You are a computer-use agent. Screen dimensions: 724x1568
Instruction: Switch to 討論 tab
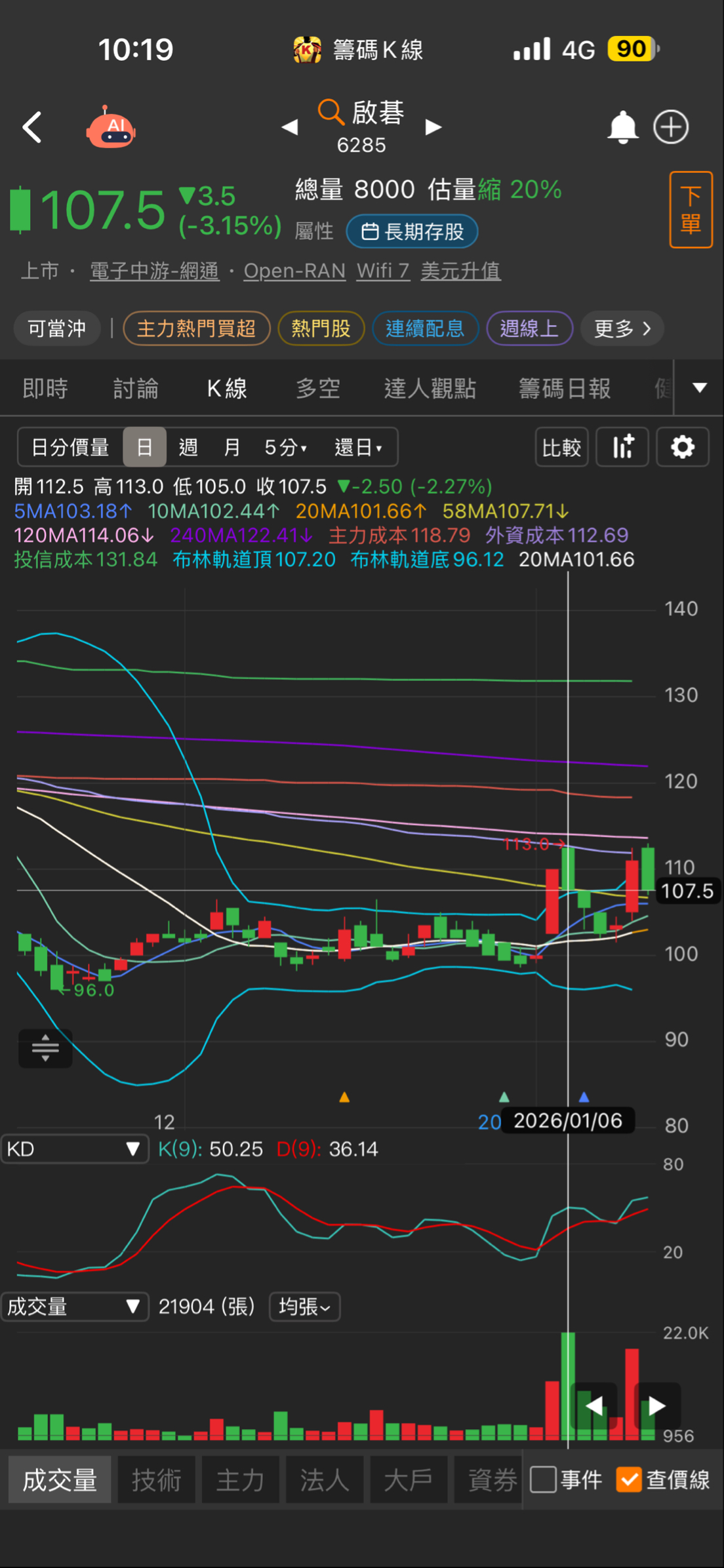coord(136,389)
